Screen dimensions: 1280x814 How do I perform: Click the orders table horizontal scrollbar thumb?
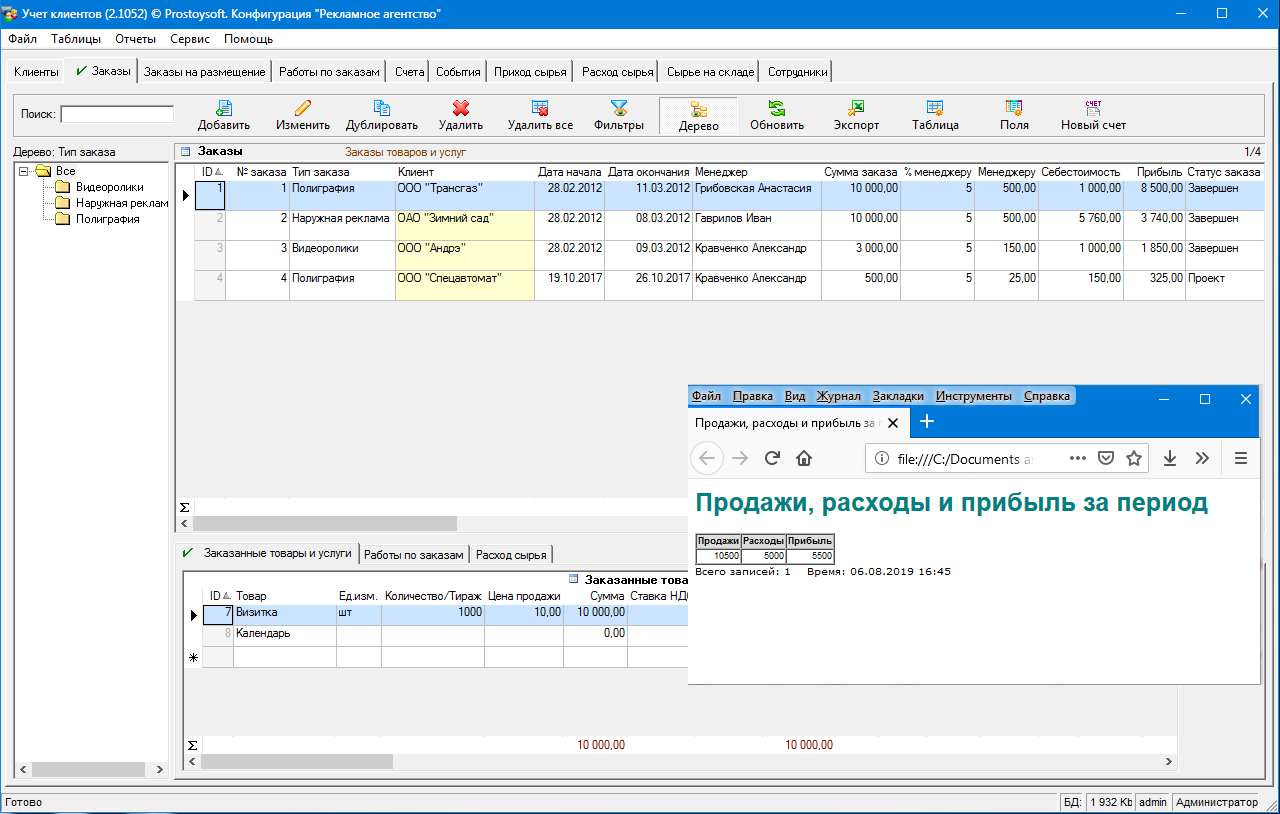325,523
